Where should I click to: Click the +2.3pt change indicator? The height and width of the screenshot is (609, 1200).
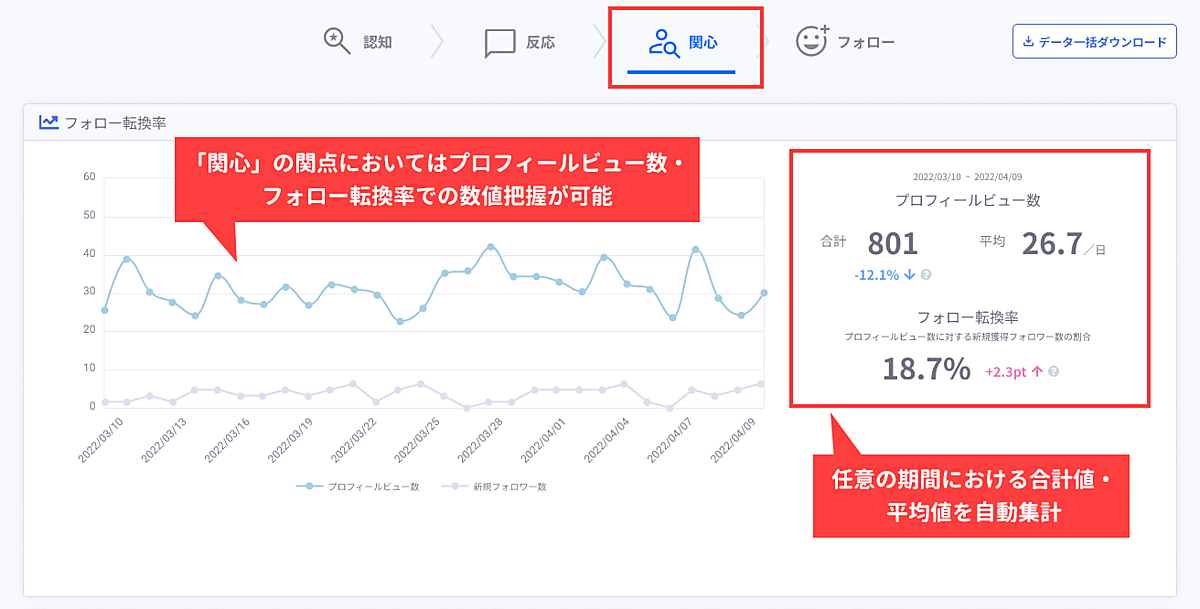point(1013,371)
